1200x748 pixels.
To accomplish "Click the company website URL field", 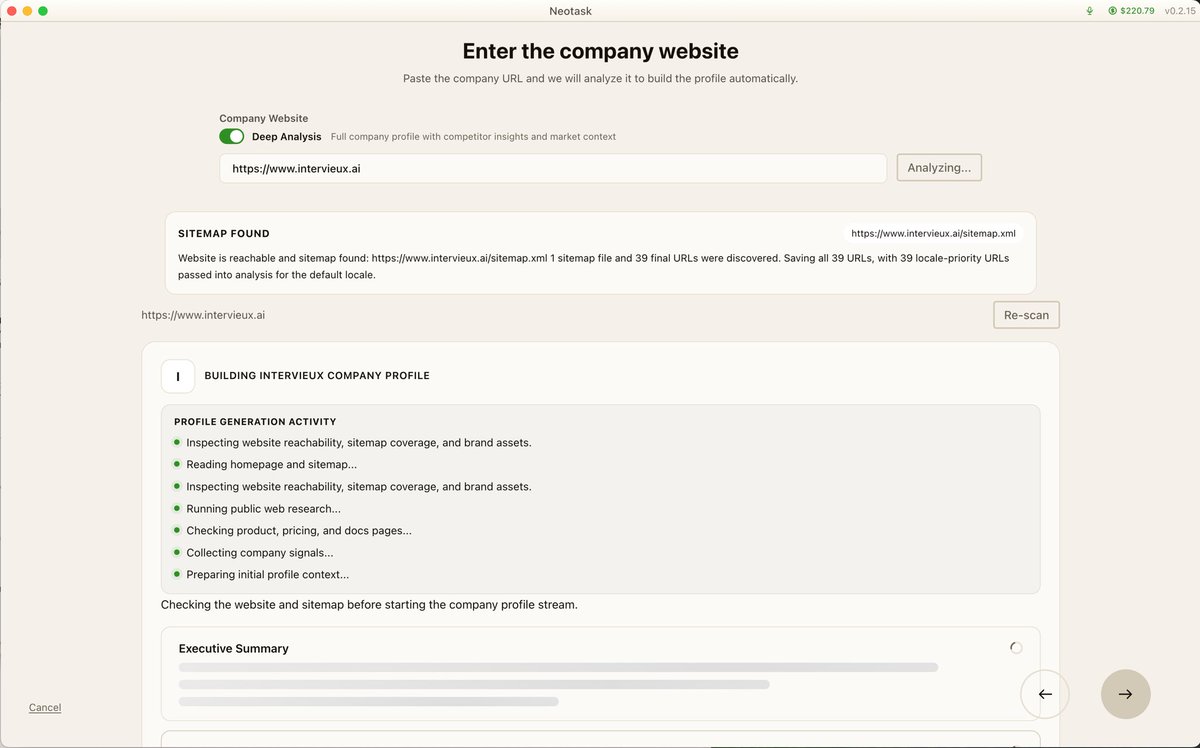I will (x=553, y=168).
